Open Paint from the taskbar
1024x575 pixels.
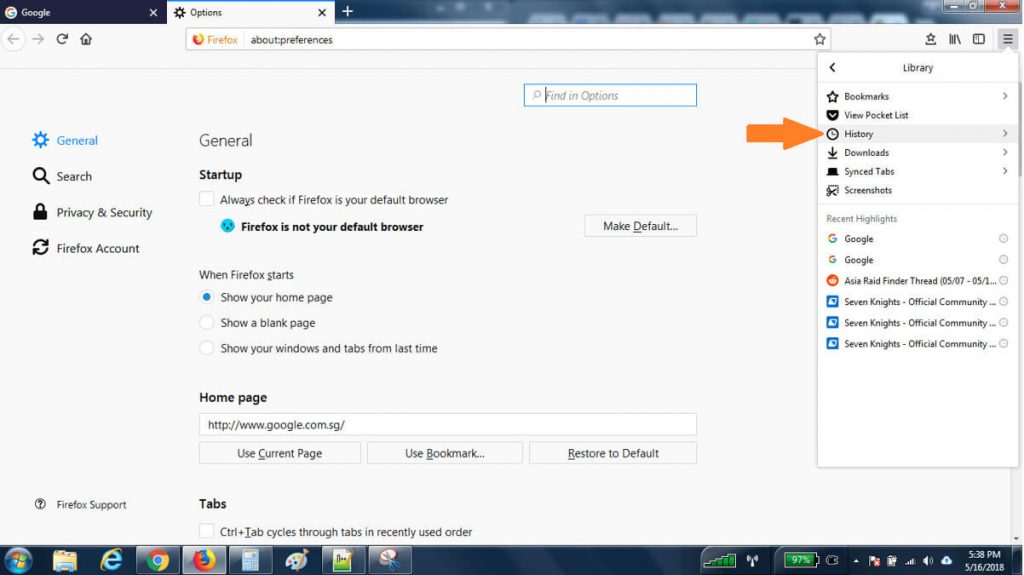click(296, 561)
